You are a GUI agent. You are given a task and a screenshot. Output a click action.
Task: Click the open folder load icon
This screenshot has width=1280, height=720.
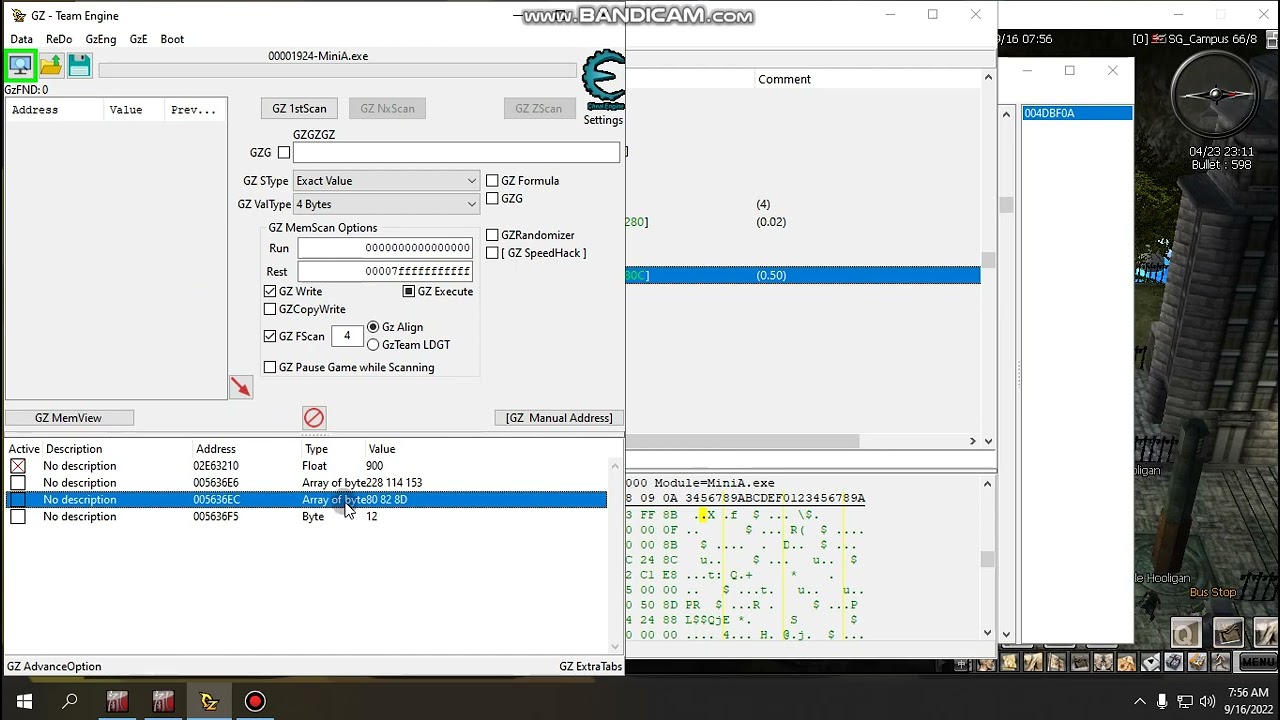(50, 66)
